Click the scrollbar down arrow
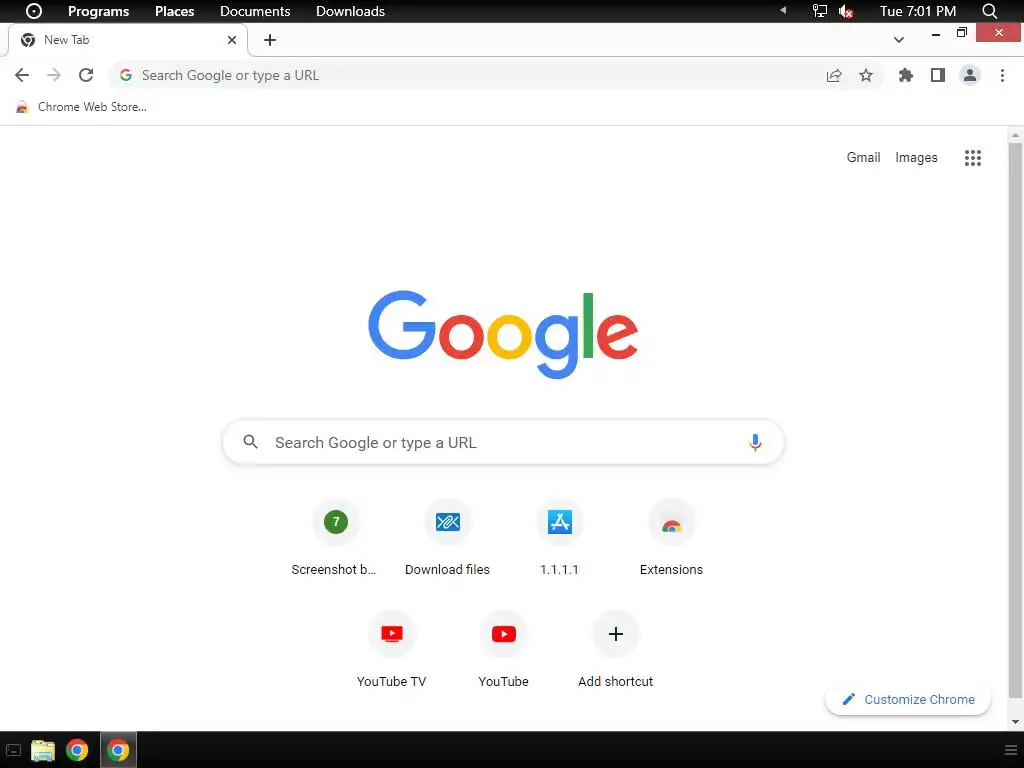 coord(1015,722)
